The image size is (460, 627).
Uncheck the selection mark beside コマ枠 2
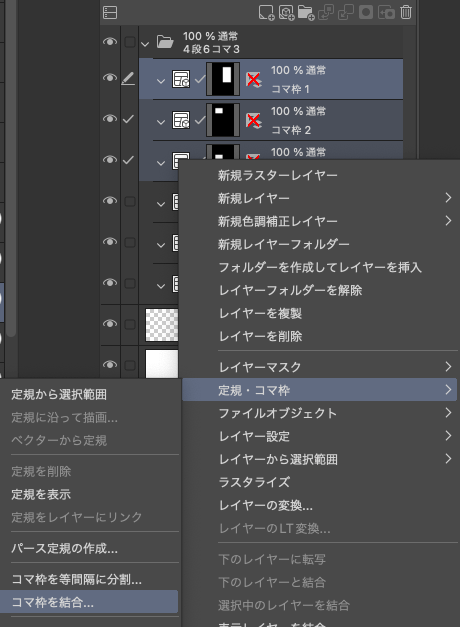pyautogui.click(x=128, y=119)
